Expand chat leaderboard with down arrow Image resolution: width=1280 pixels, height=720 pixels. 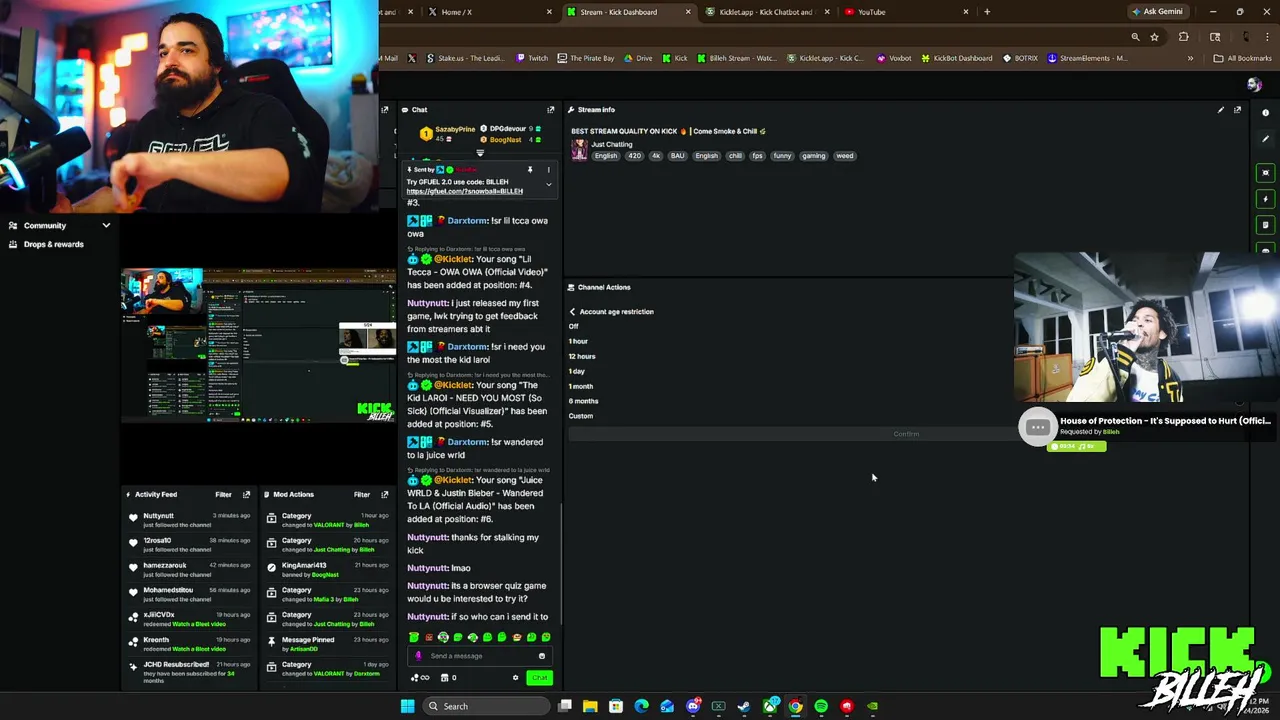pos(480,153)
